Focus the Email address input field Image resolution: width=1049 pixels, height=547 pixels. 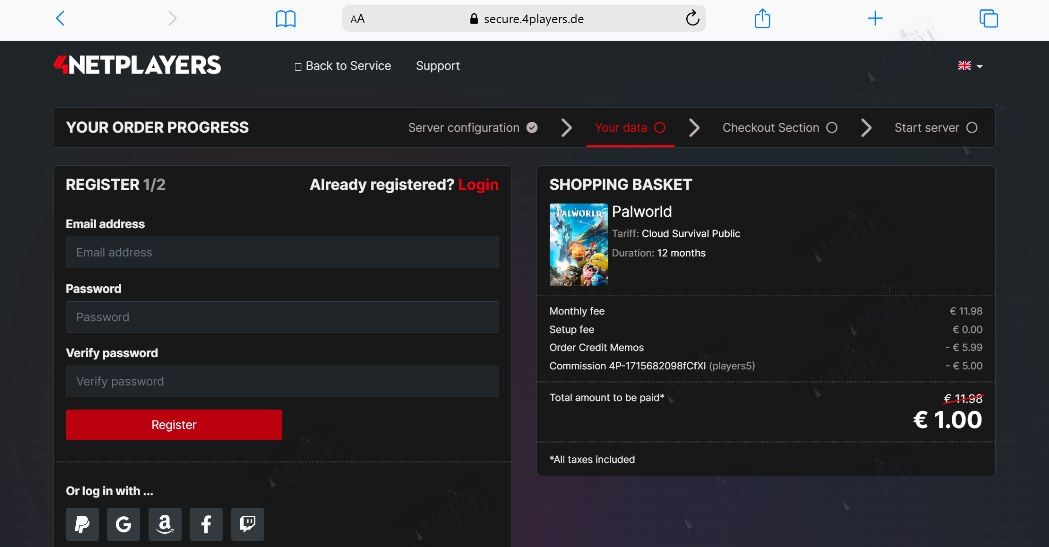point(282,252)
